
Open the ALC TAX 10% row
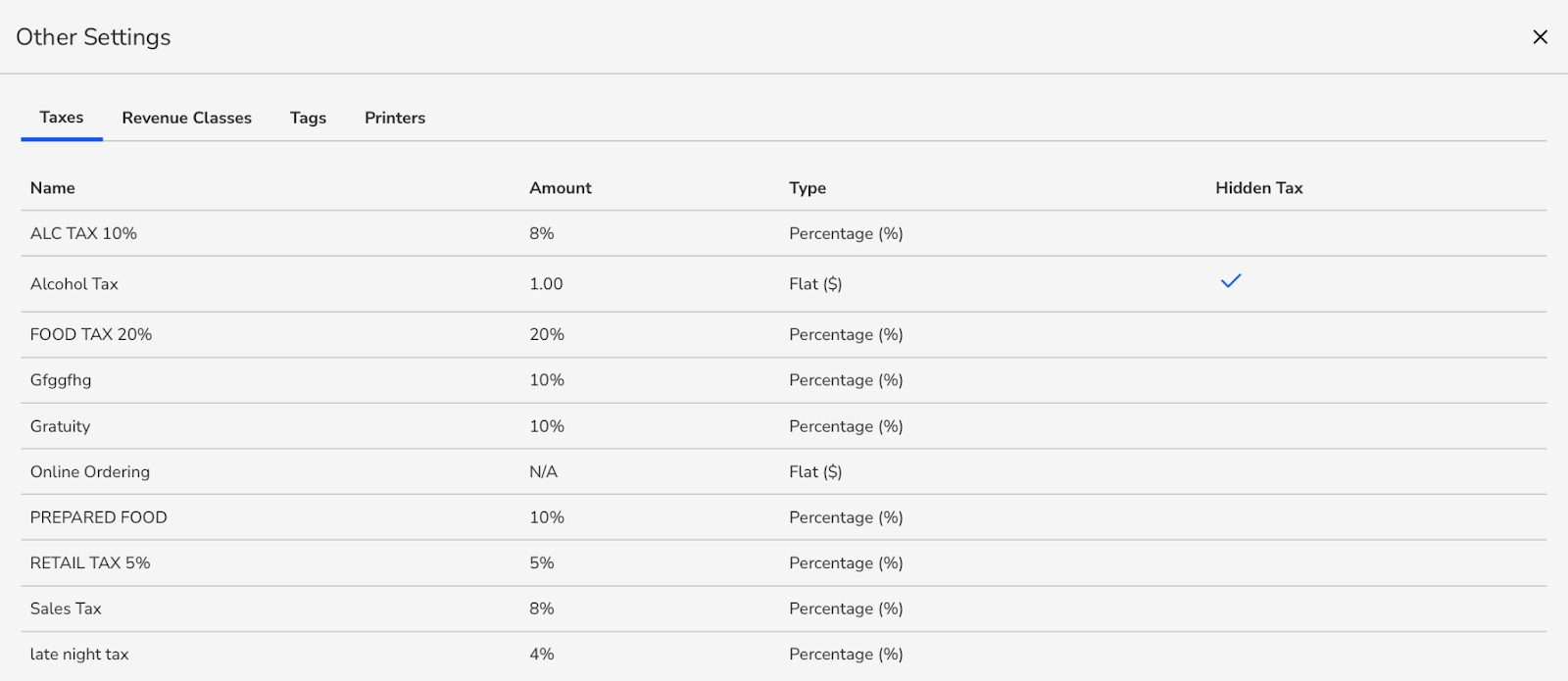pos(83,233)
